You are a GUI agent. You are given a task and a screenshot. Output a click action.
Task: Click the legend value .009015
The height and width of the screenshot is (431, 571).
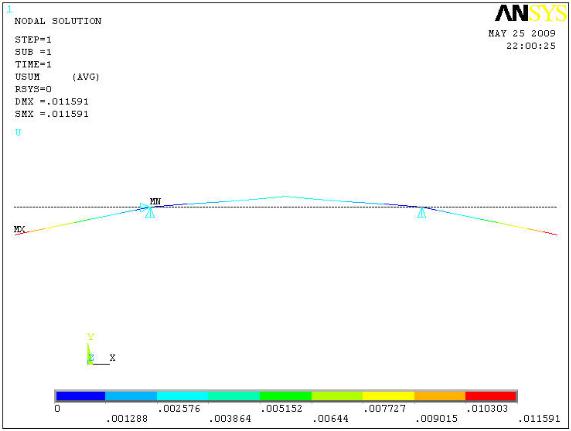436,419
